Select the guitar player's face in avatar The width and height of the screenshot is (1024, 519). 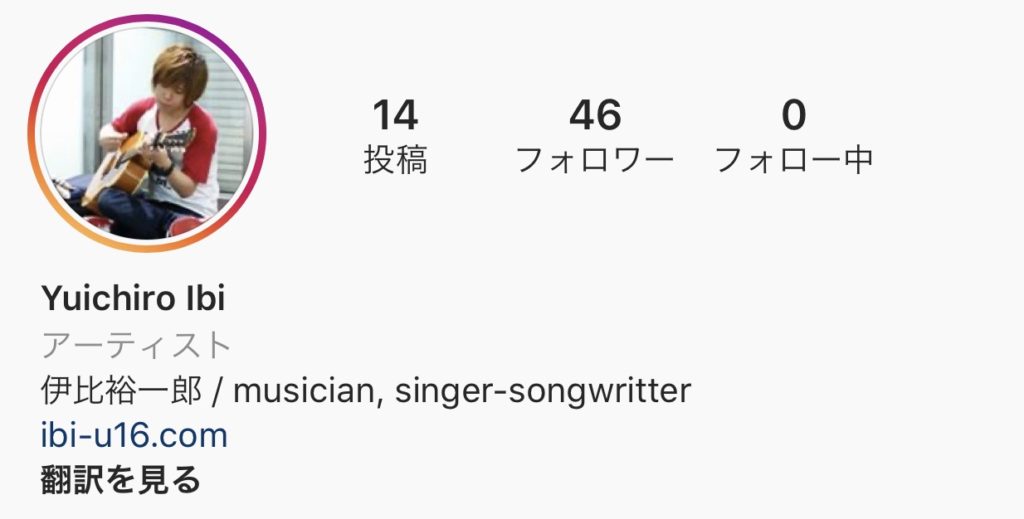(x=176, y=82)
